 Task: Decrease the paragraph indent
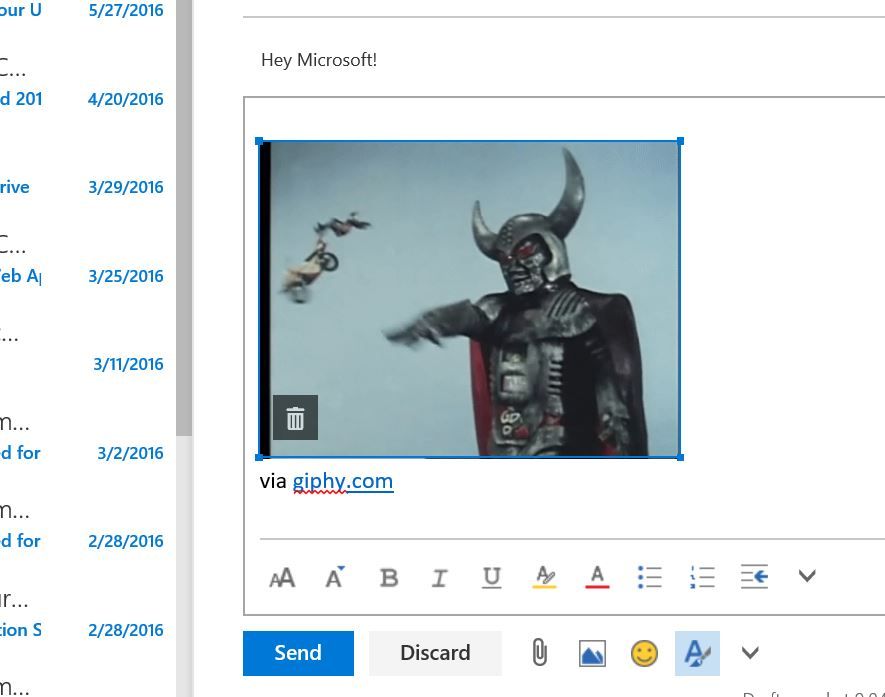(x=755, y=577)
